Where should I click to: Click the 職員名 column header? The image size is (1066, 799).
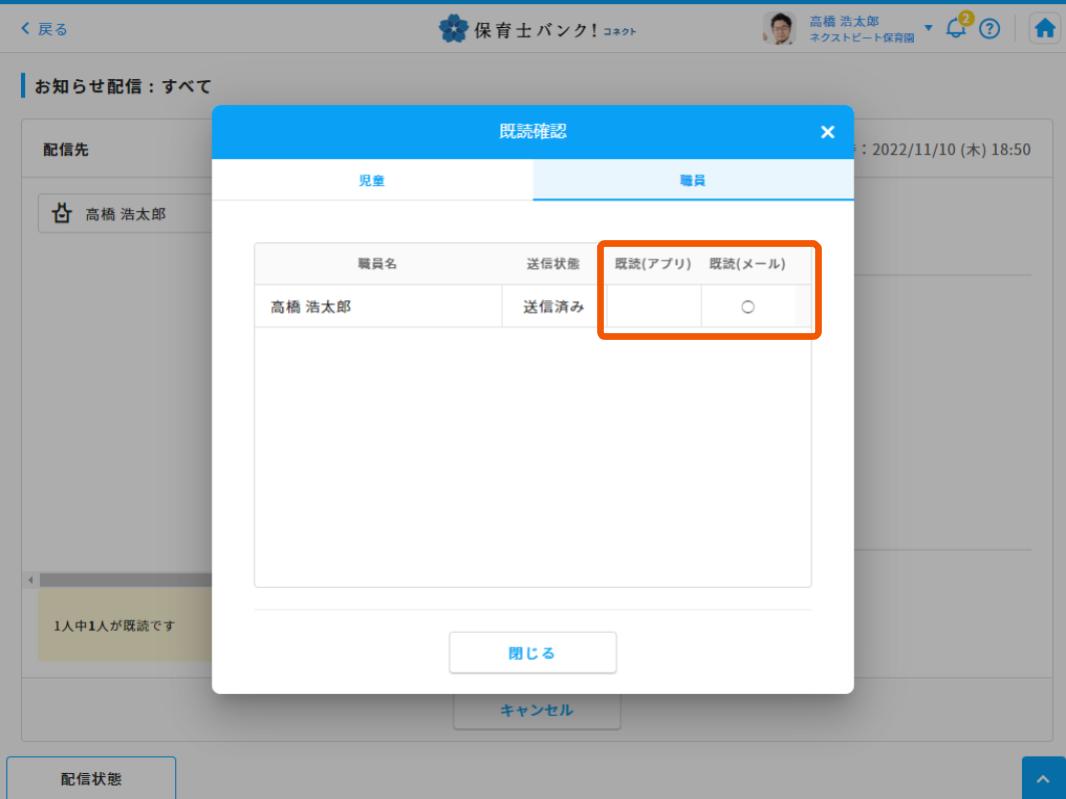377,264
